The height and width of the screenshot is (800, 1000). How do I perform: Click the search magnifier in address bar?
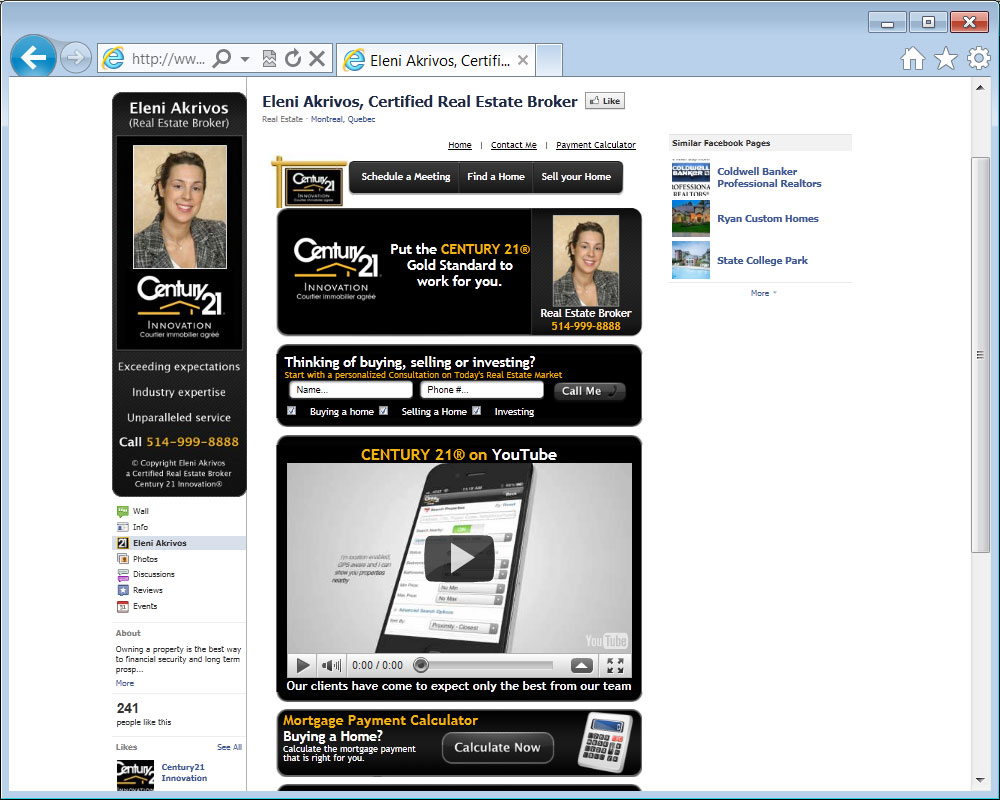[221, 59]
